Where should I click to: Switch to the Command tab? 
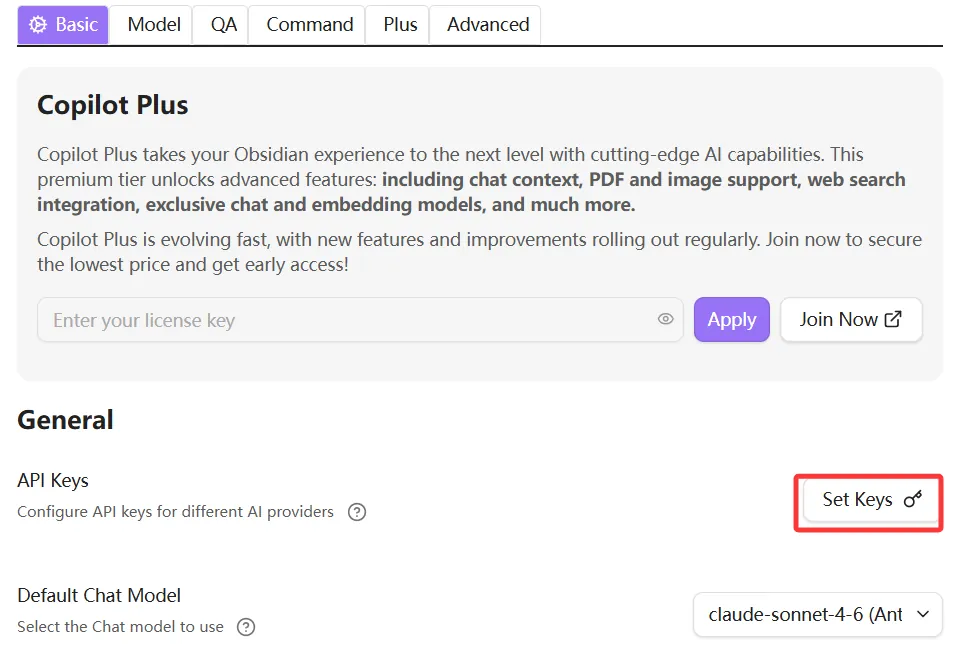point(310,25)
